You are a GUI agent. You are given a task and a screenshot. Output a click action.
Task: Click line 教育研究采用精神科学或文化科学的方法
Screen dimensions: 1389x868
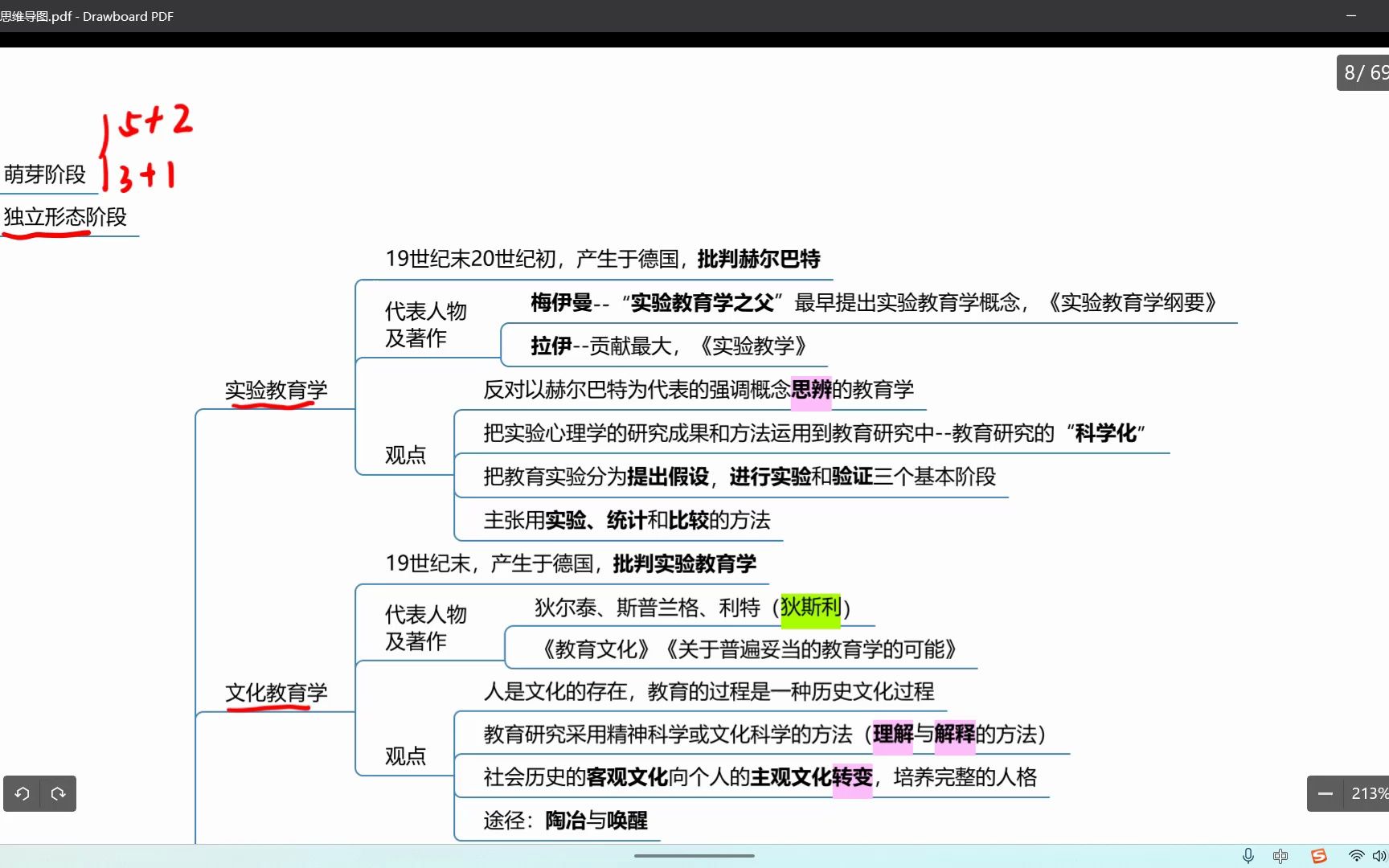[764, 734]
